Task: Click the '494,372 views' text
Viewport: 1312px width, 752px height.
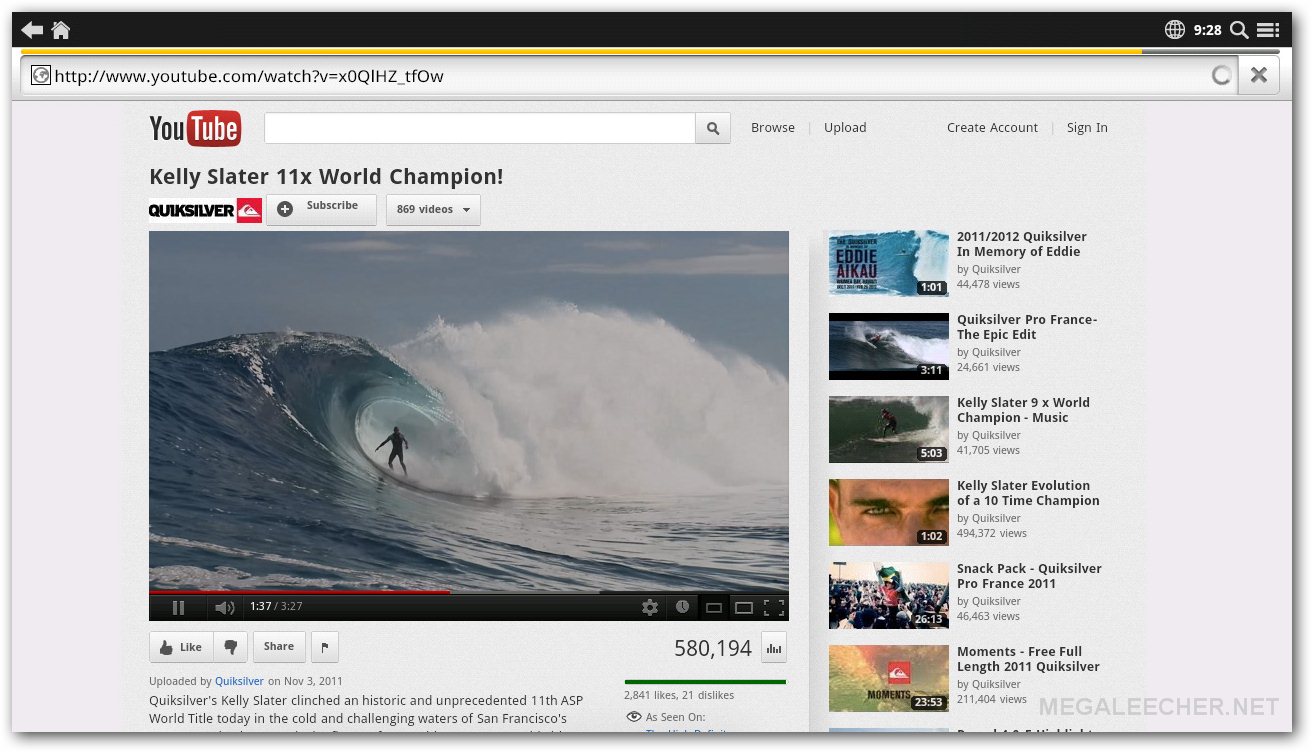Action: coord(992,533)
